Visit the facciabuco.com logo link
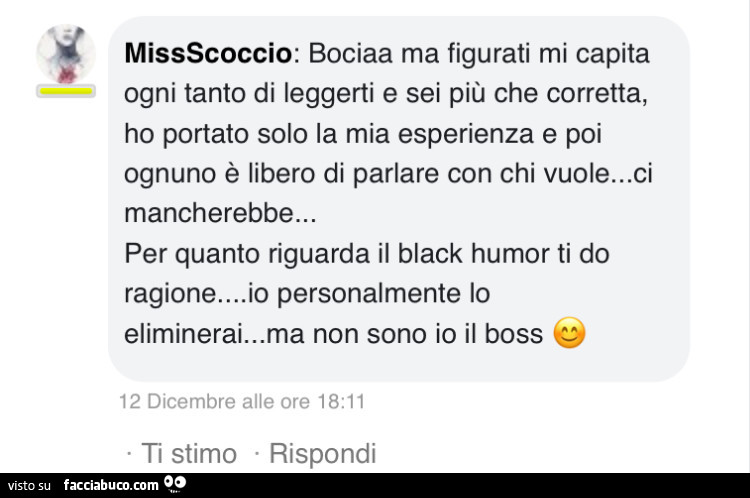This screenshot has width=750, height=498. tap(111, 485)
